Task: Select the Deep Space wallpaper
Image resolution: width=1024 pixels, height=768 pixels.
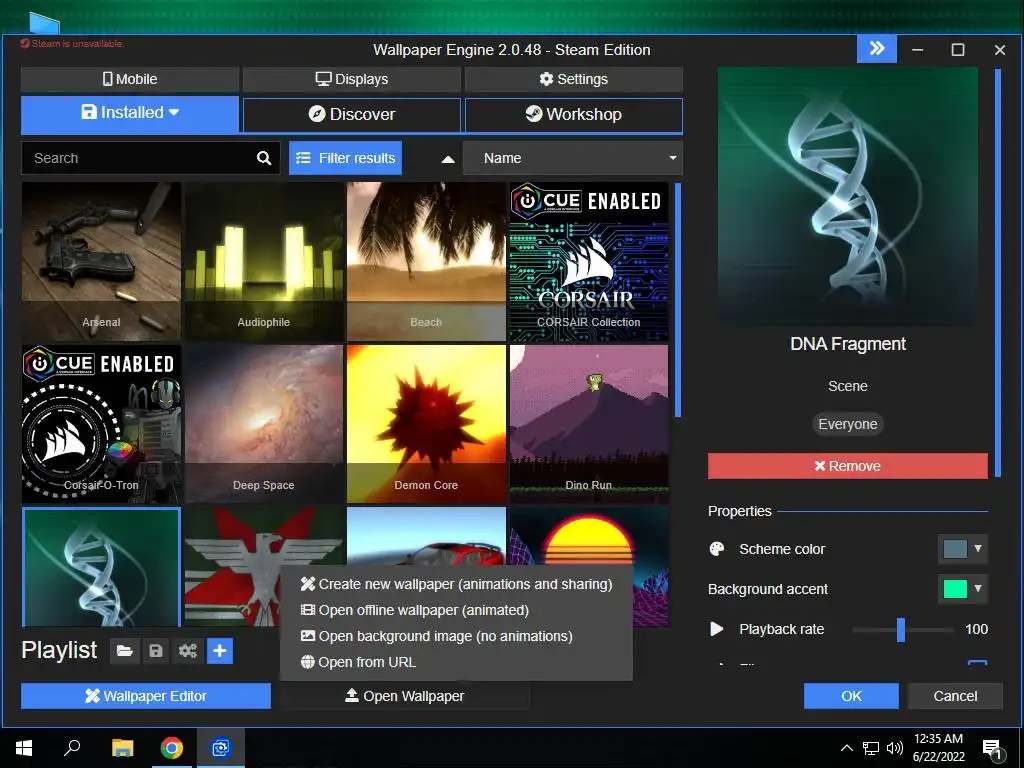Action: [x=264, y=424]
